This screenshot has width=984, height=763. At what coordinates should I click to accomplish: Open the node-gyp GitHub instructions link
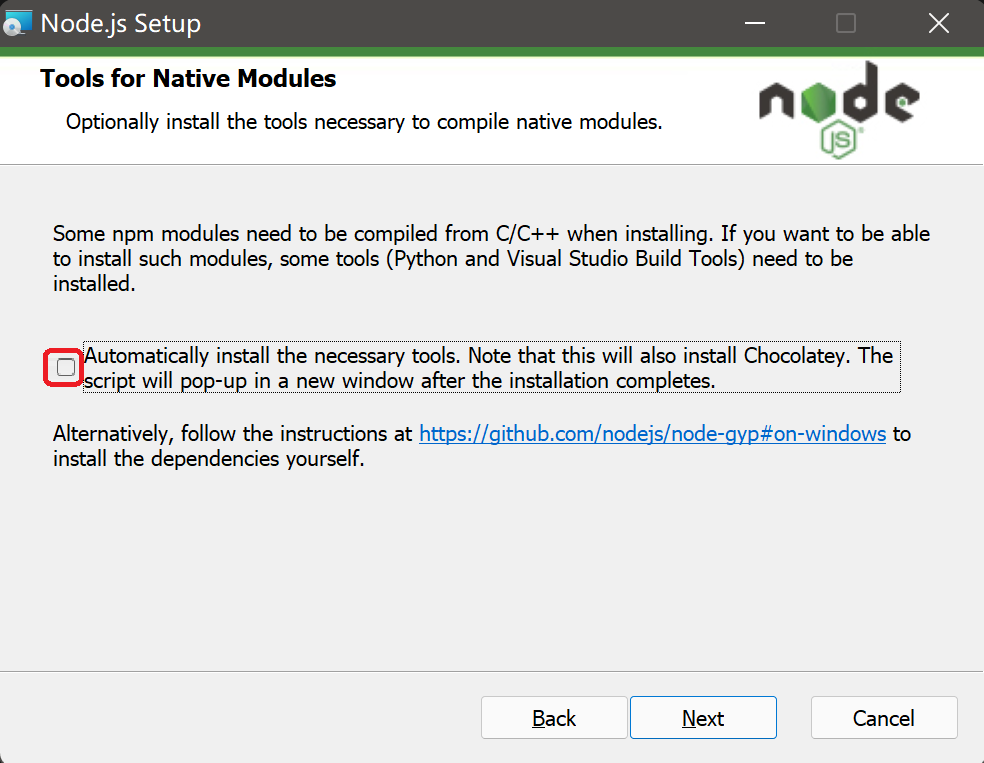[652, 435]
